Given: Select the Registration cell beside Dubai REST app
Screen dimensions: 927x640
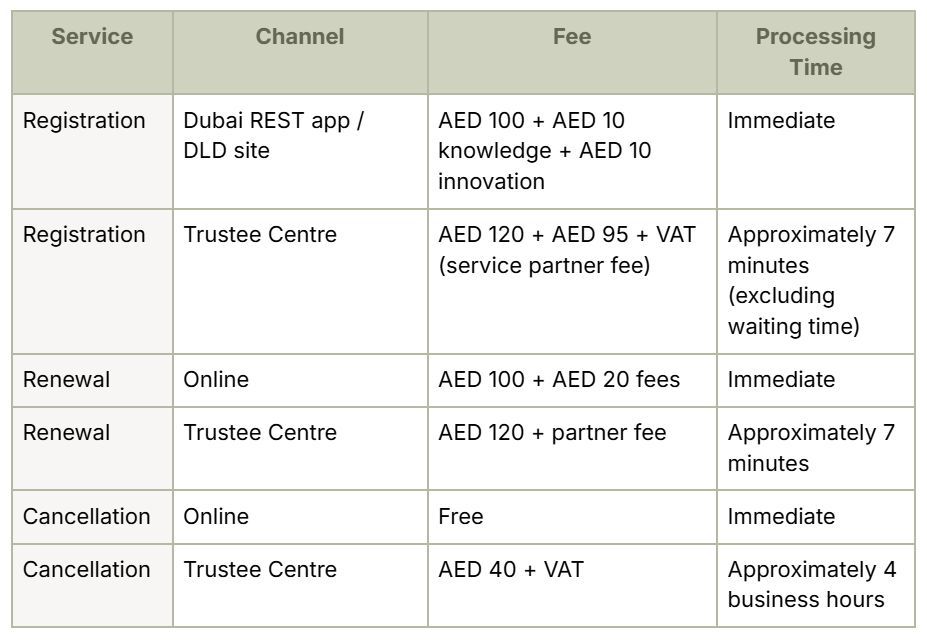Looking at the screenshot, I should pyautogui.click(x=84, y=121).
